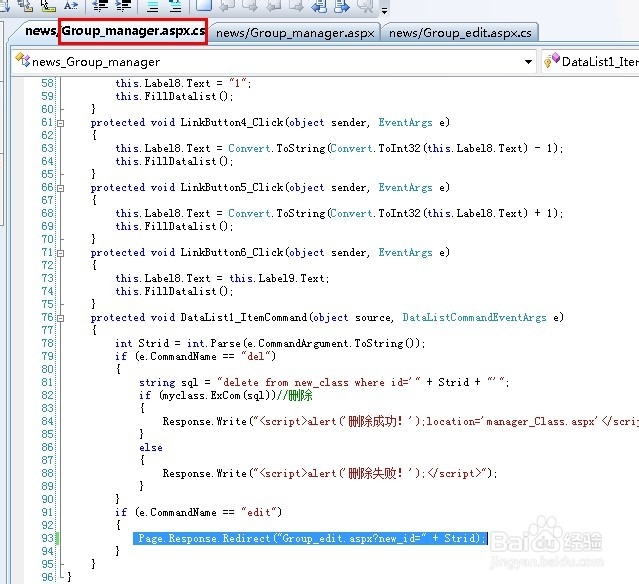Go to previous bookmark in folder
The image size is (639, 584).
[x=272, y=5]
